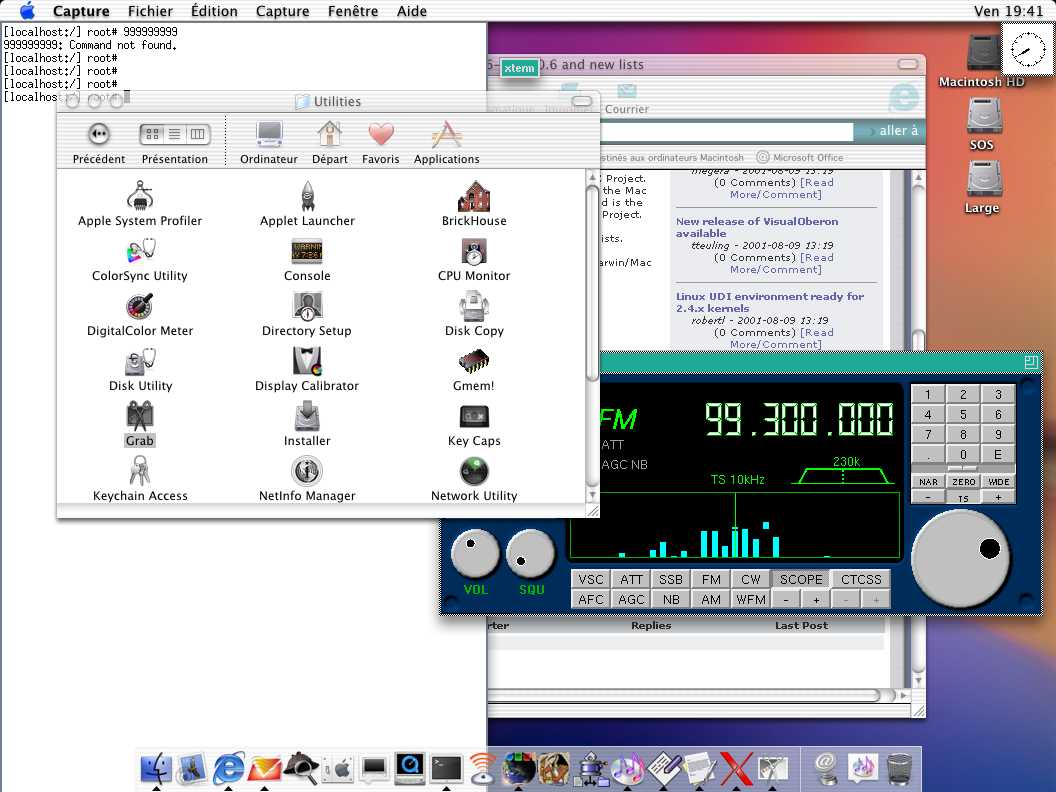Viewport: 1056px width, 792px height.
Task: Open the Installer utility
Action: pyautogui.click(x=307, y=416)
